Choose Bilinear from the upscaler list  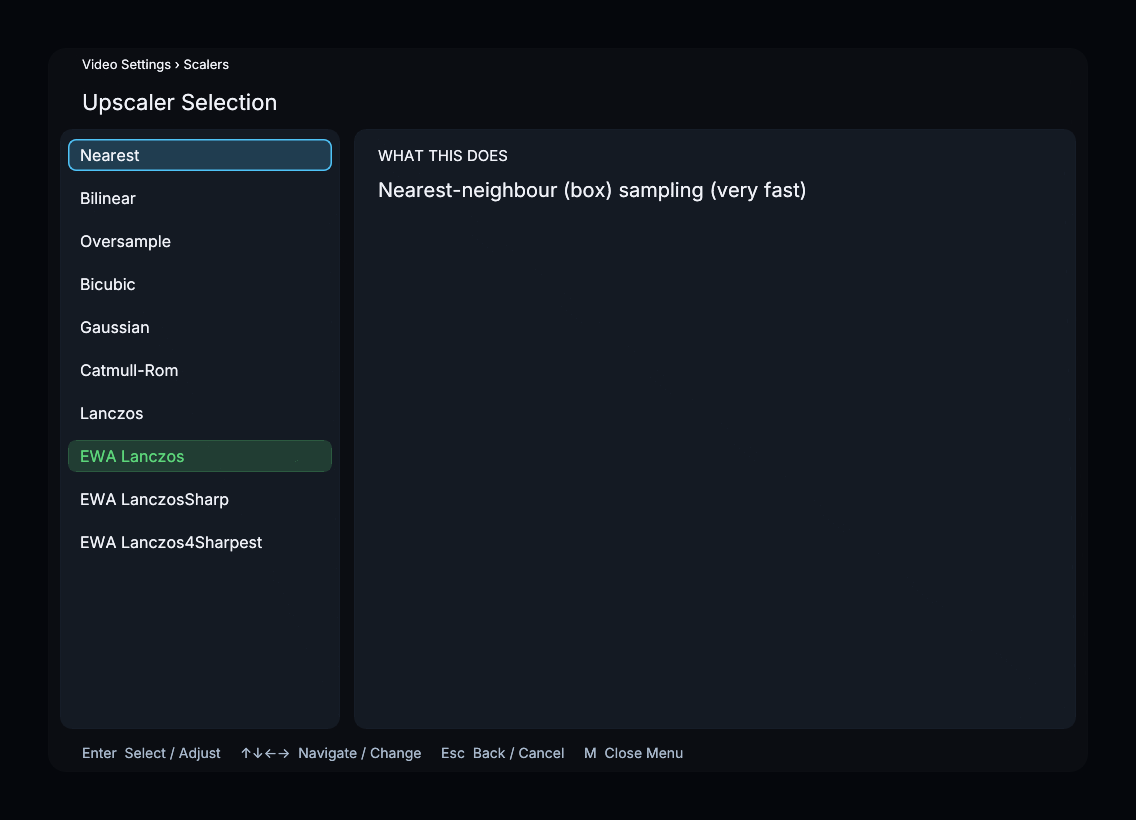tap(200, 198)
